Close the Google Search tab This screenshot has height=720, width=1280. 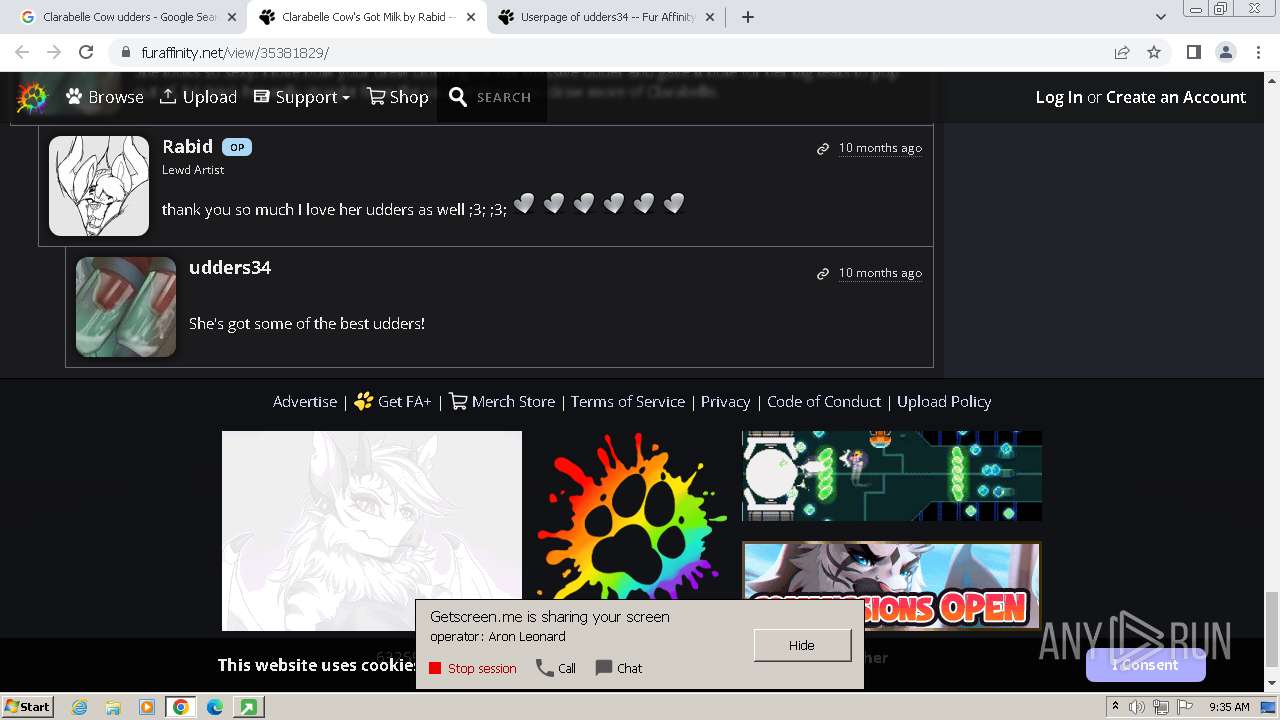(232, 17)
